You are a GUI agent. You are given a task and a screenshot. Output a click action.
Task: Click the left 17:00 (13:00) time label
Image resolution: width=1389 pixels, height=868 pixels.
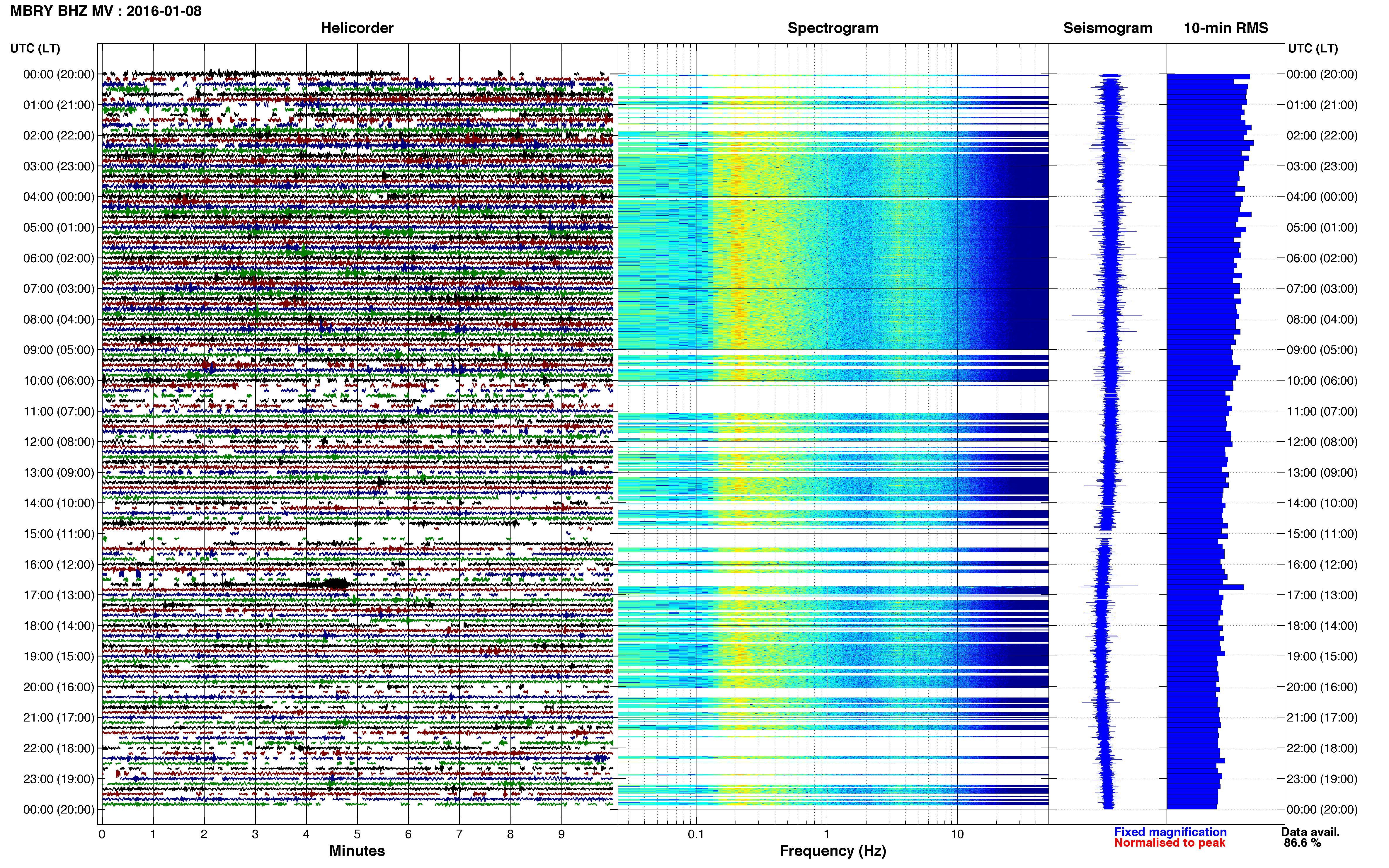[59, 595]
